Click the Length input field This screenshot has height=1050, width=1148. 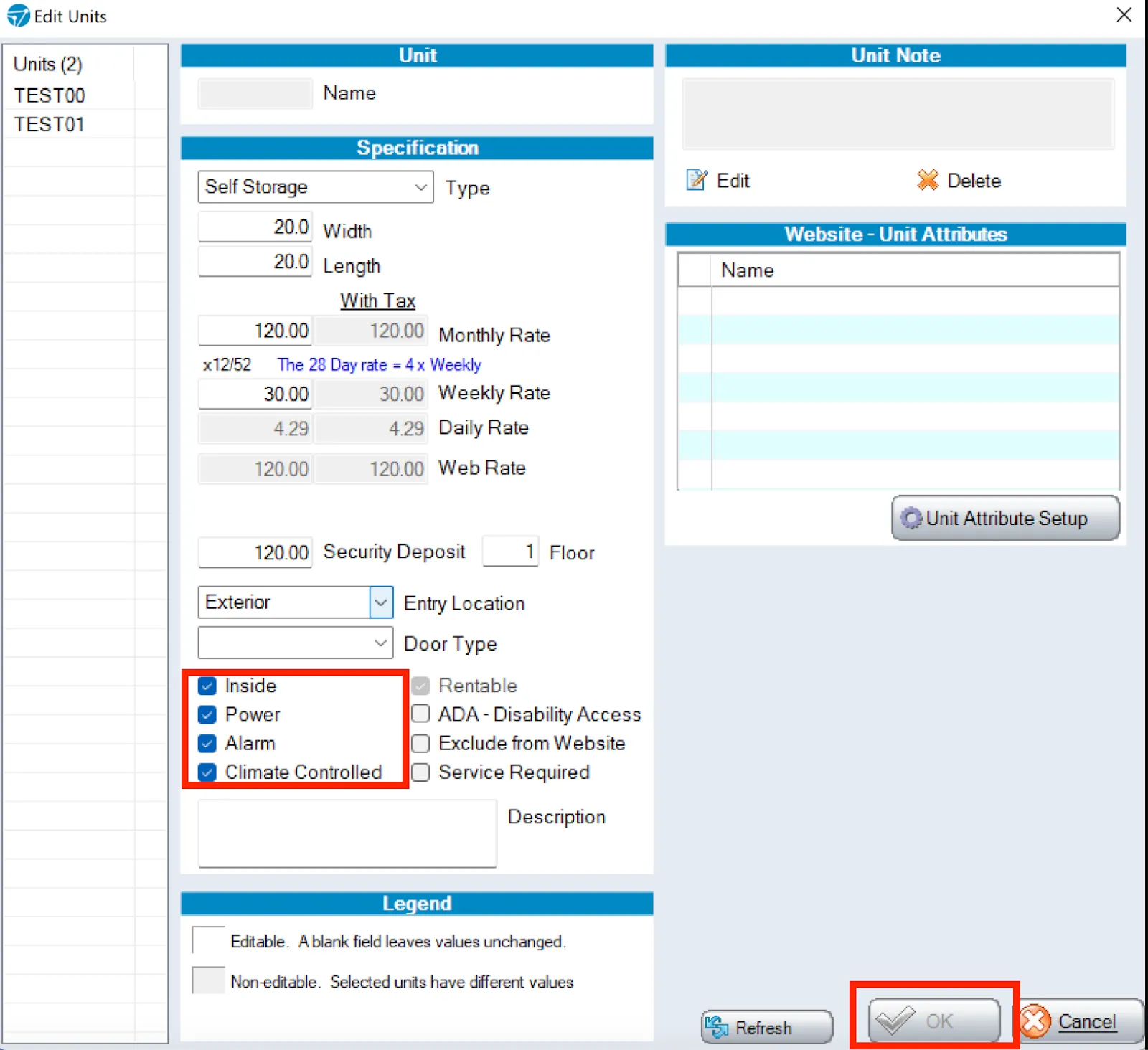coord(255,262)
